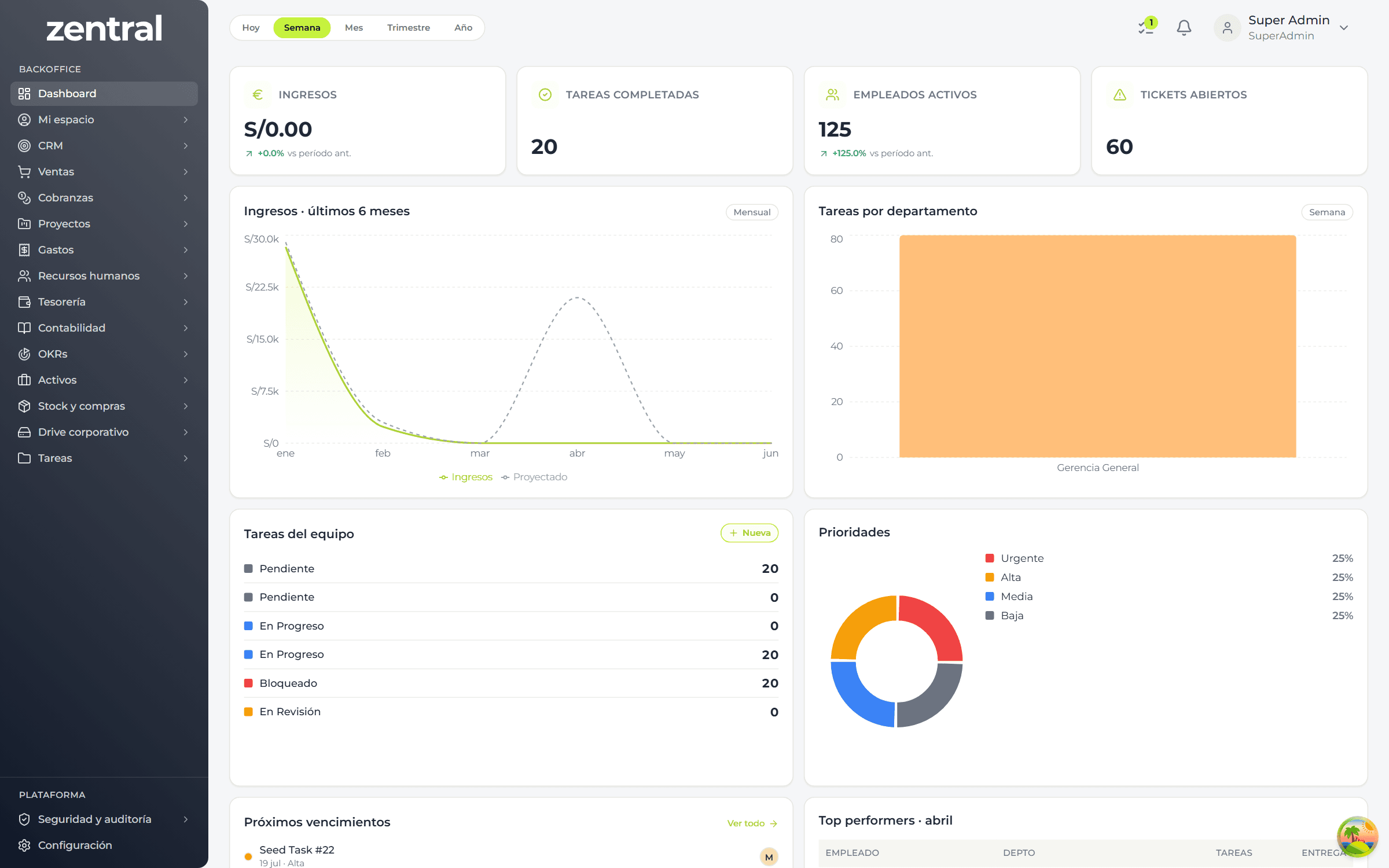Open Dashboard menu item label

[x=67, y=94]
